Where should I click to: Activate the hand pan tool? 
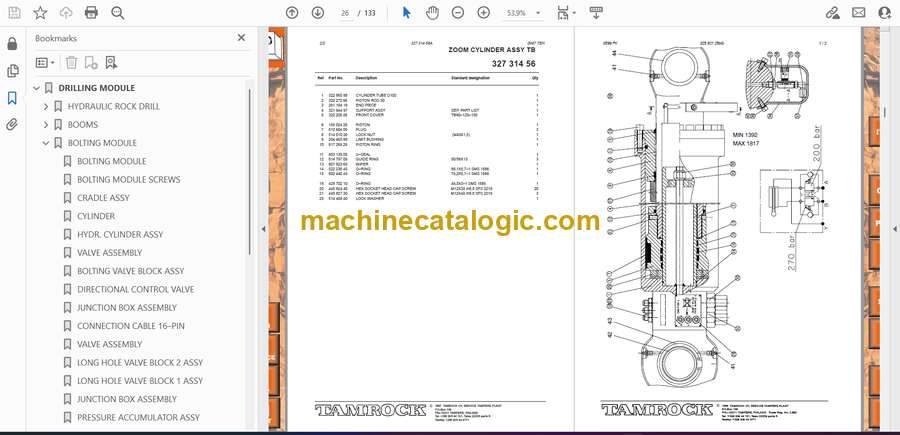[x=432, y=13]
